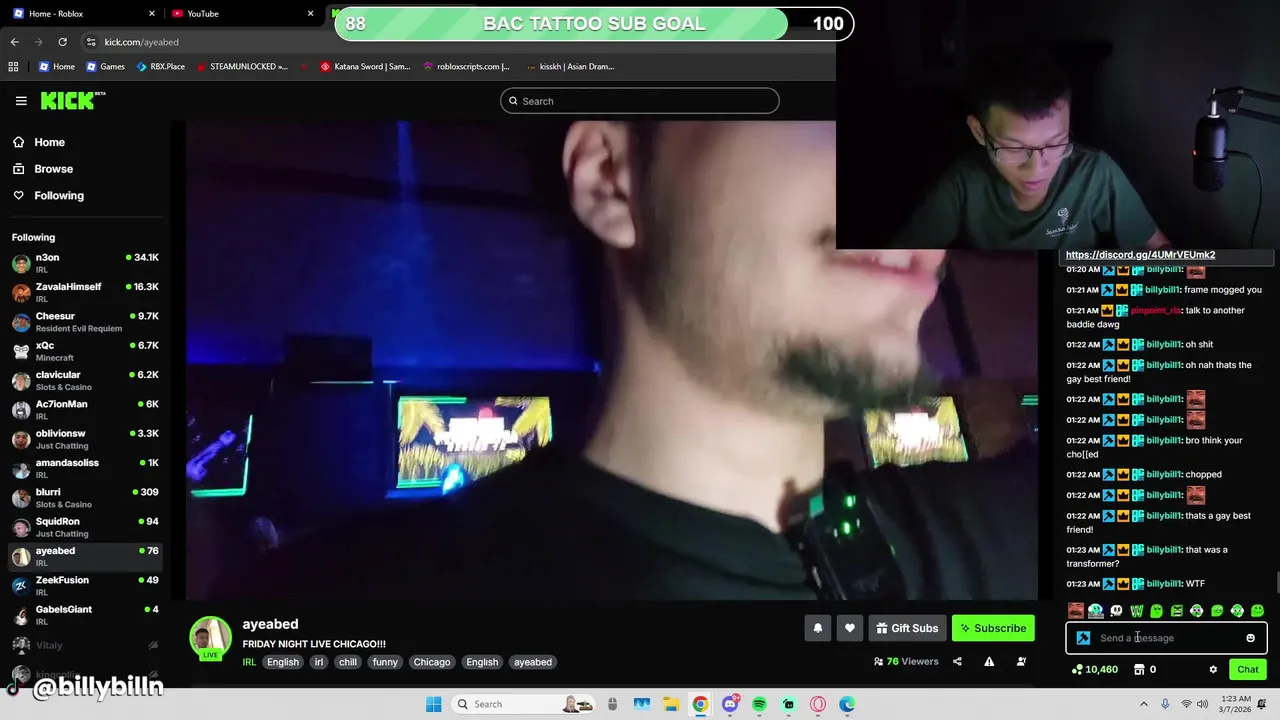
Task: Click the Kick search field
Action: [640, 101]
